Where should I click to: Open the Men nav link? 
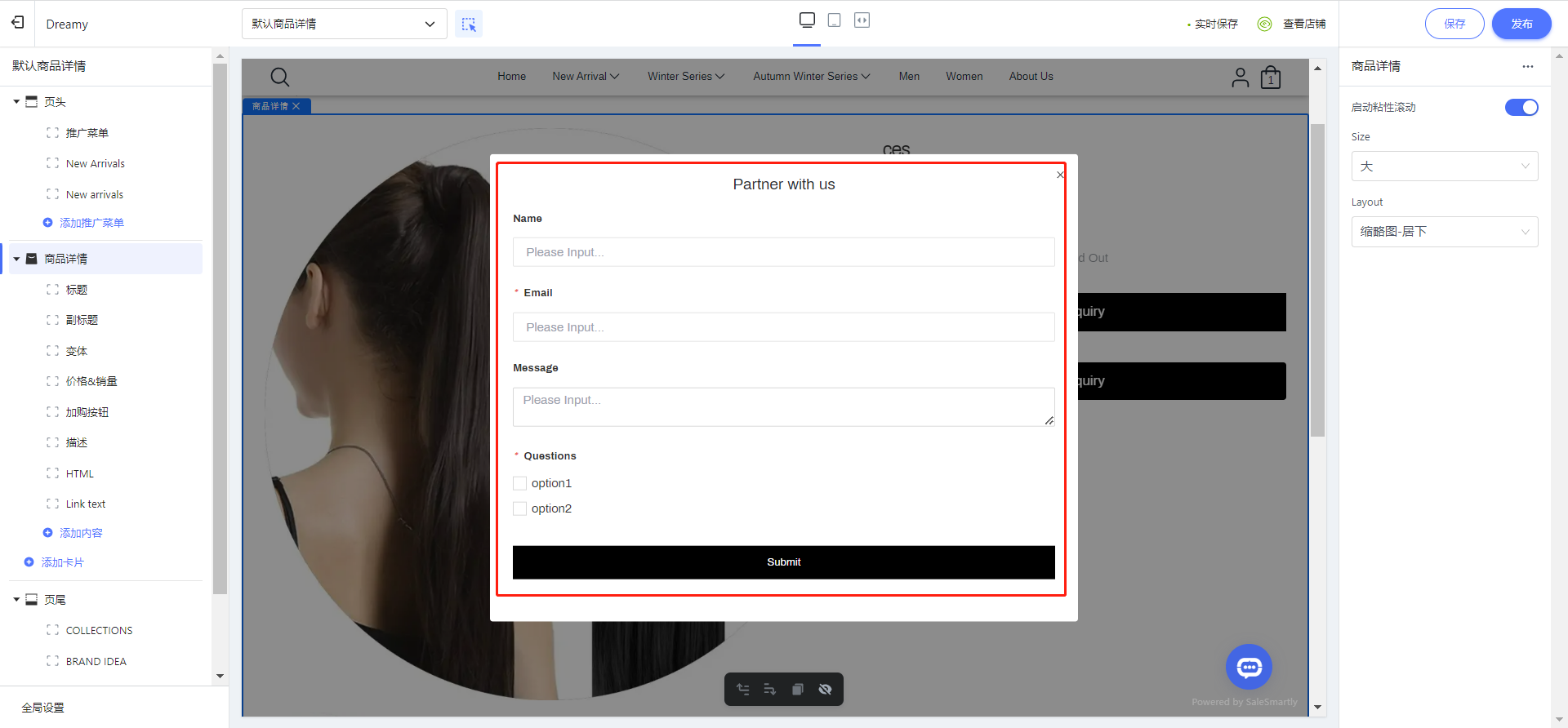909,77
